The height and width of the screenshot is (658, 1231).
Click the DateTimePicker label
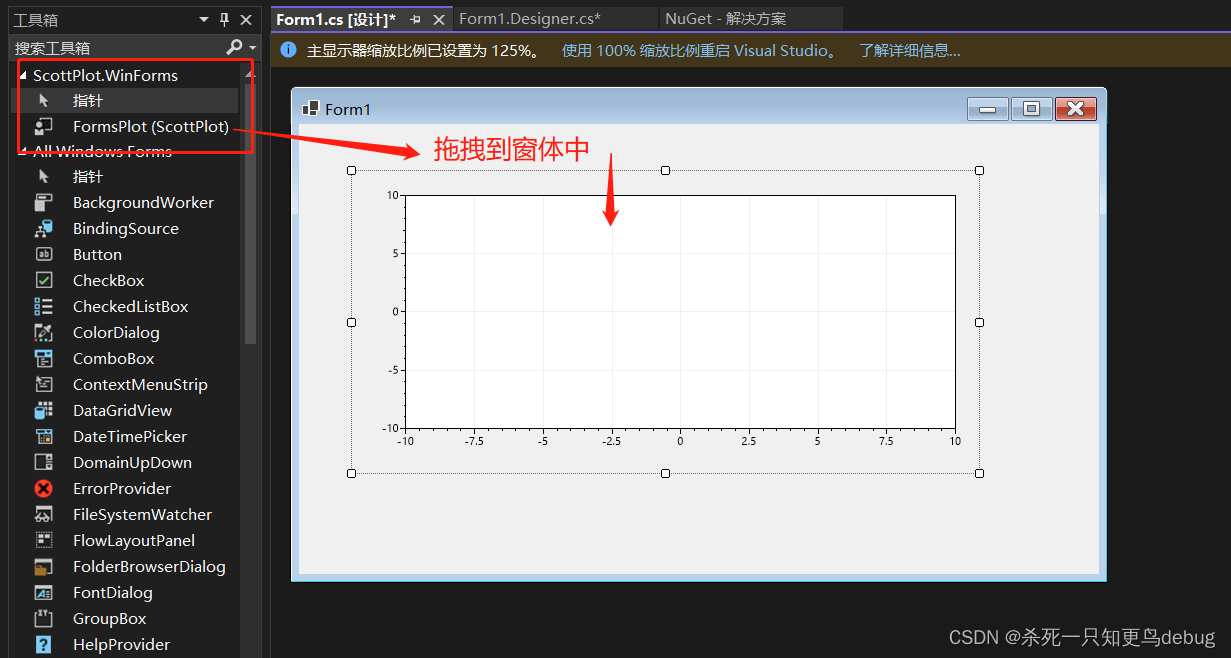[x=130, y=437]
